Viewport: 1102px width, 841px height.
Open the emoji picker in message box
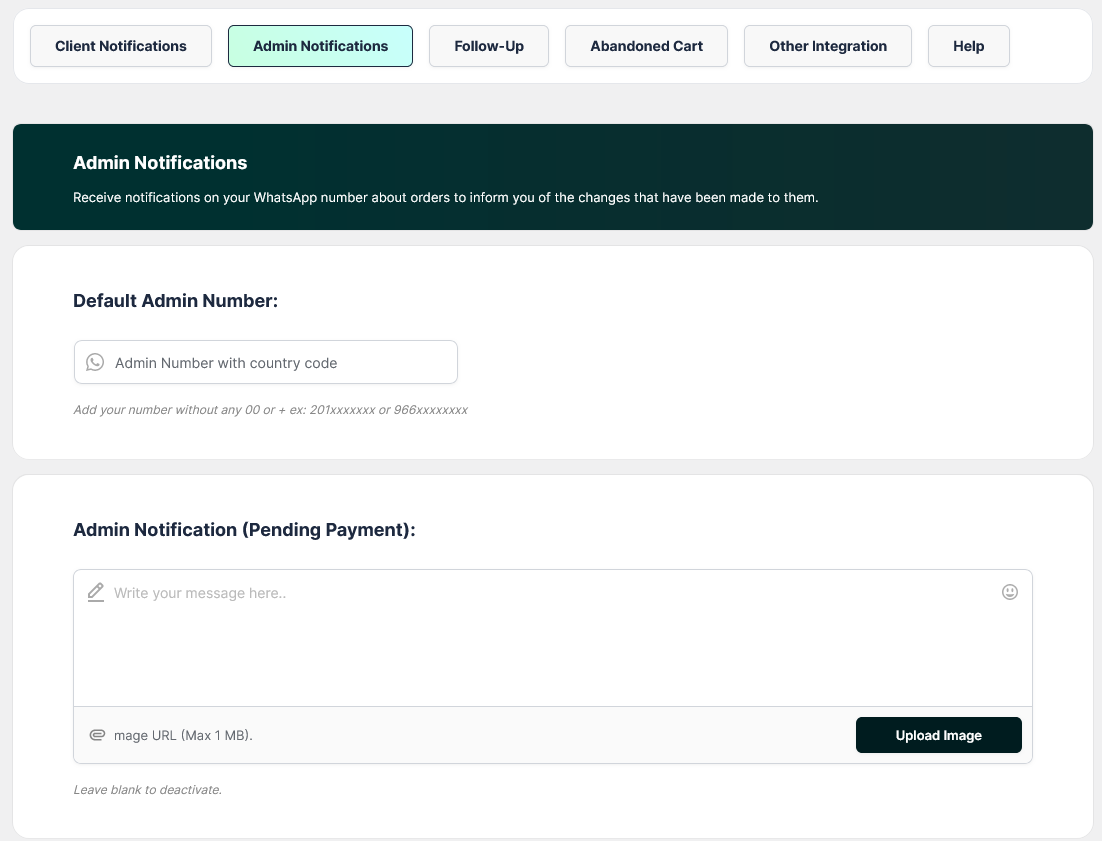point(1009,592)
